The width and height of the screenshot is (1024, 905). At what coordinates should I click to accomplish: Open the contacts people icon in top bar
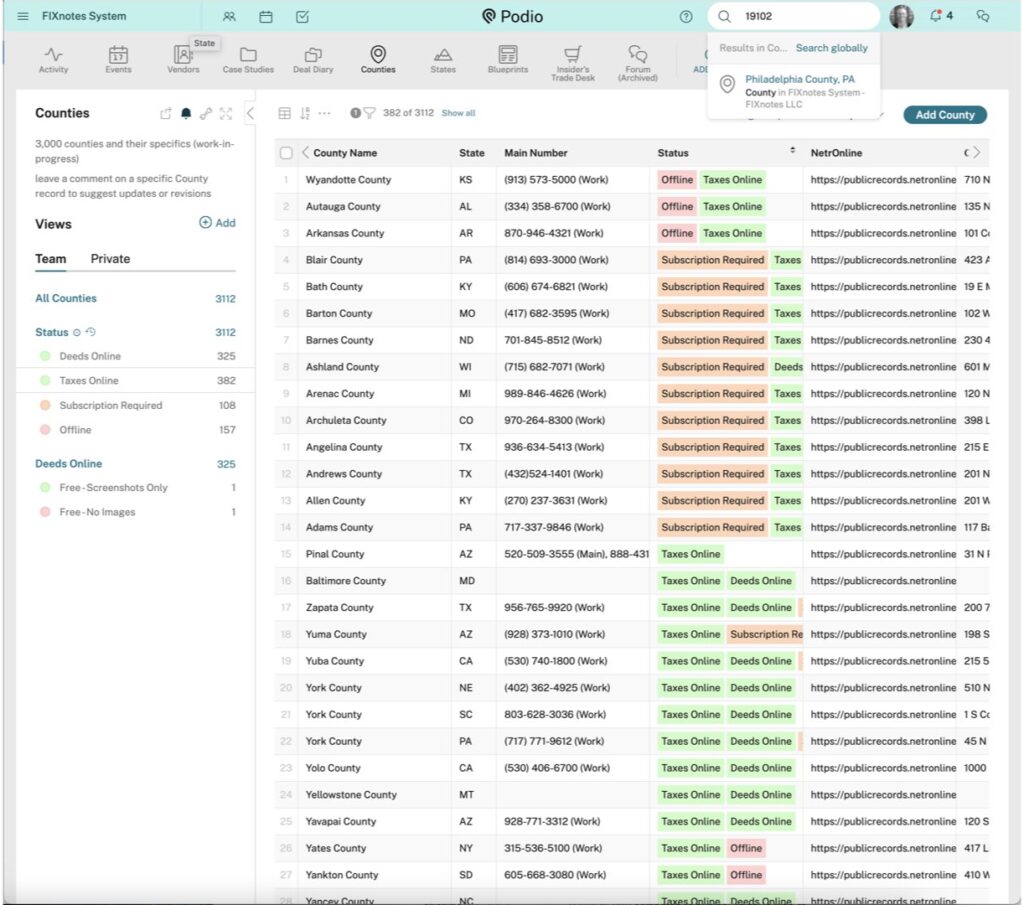point(229,17)
